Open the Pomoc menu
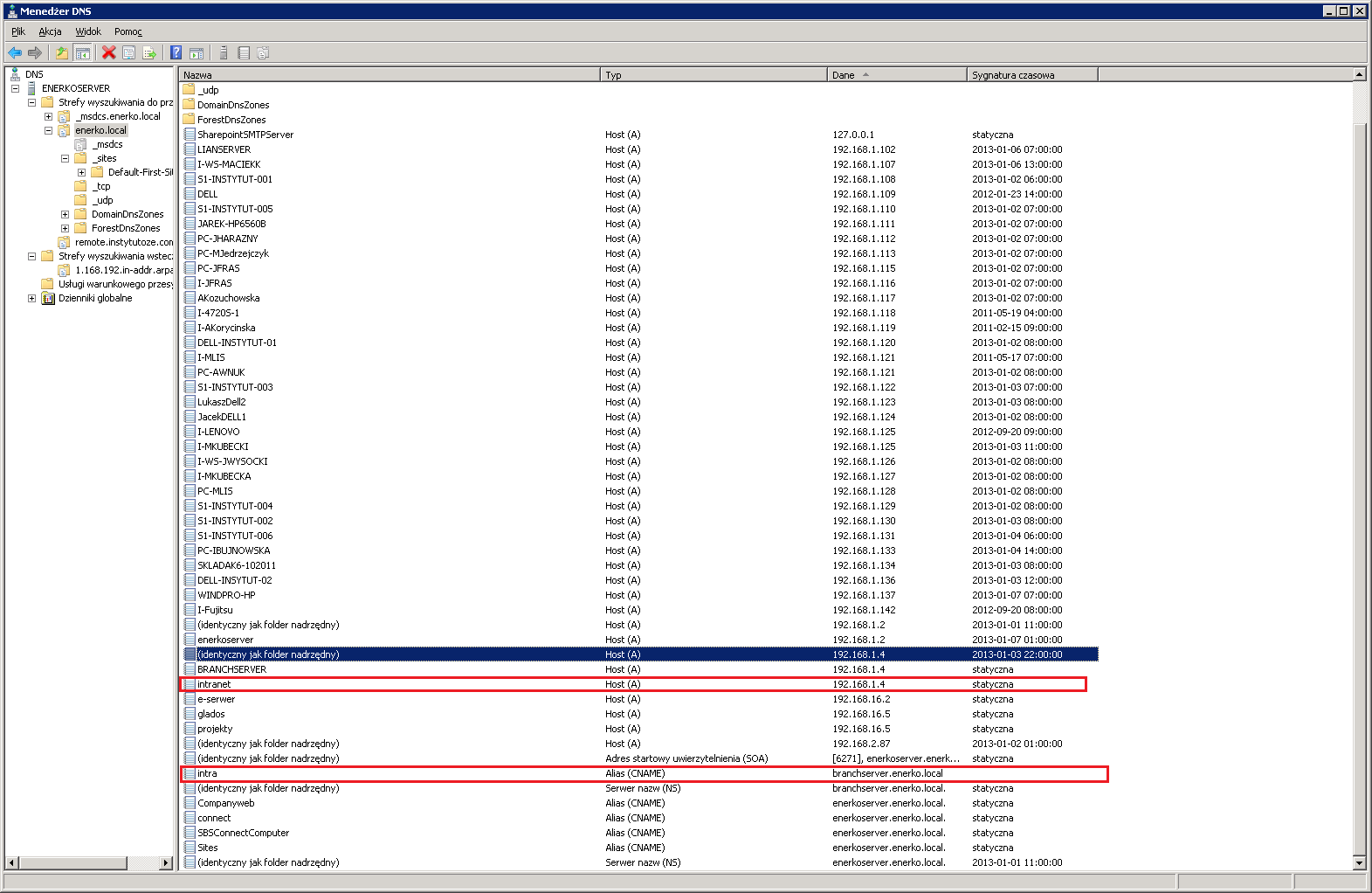 click(128, 31)
